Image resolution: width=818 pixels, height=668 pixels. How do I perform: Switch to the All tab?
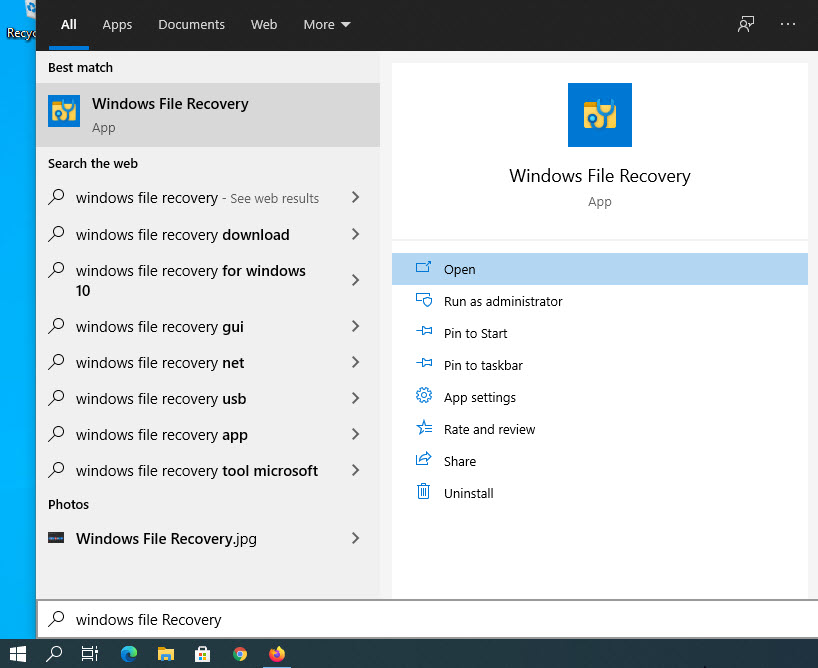tap(68, 25)
